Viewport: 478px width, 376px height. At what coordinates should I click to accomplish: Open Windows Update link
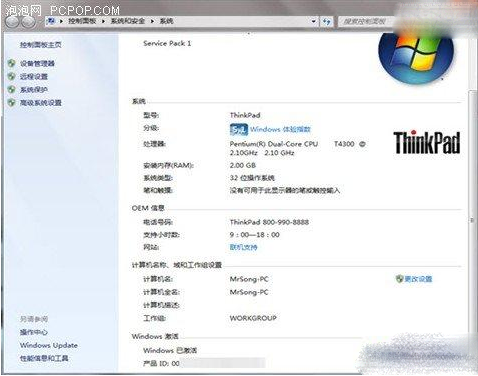[49, 345]
